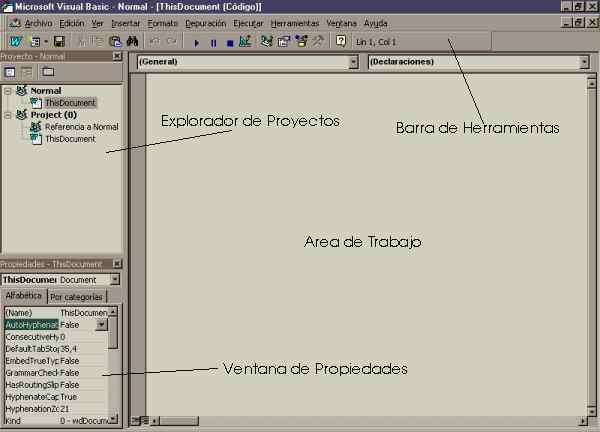Click the Save icon in the toolbar
This screenshot has height=432, width=600.
[59, 42]
